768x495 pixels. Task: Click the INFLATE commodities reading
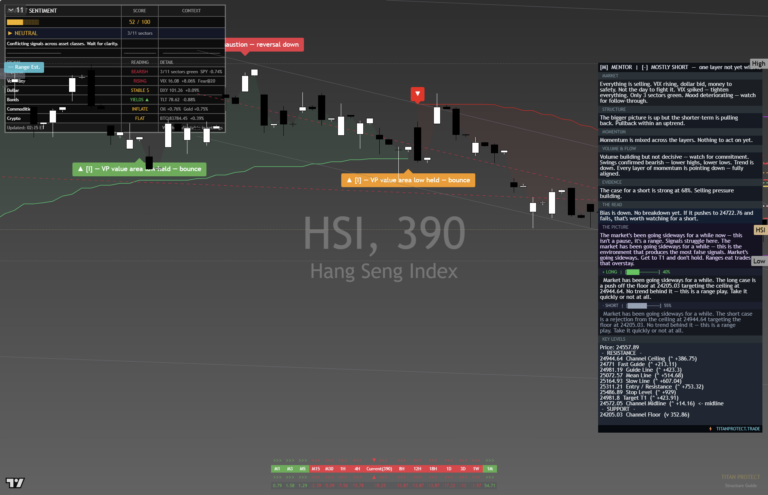140,109
